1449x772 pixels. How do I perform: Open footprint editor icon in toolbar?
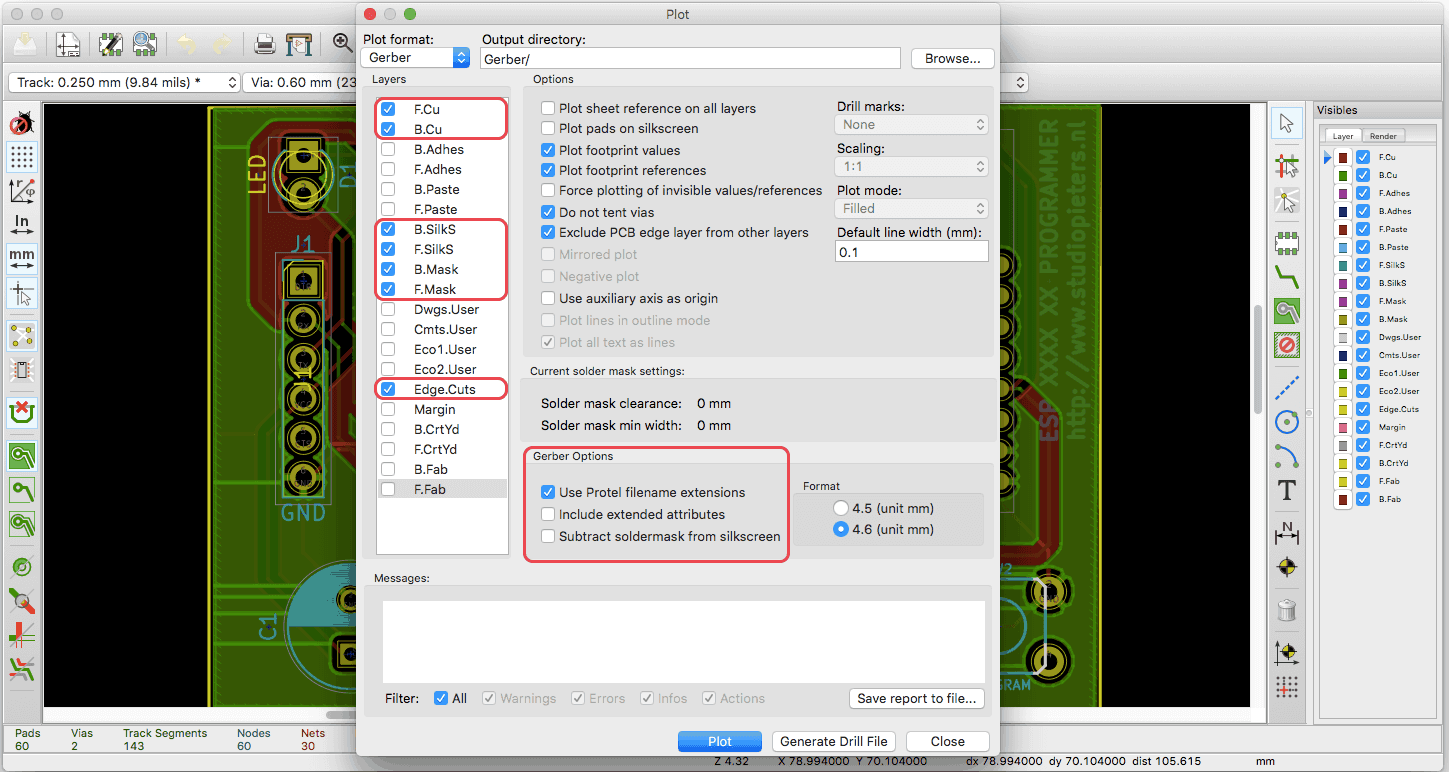(x=110, y=44)
